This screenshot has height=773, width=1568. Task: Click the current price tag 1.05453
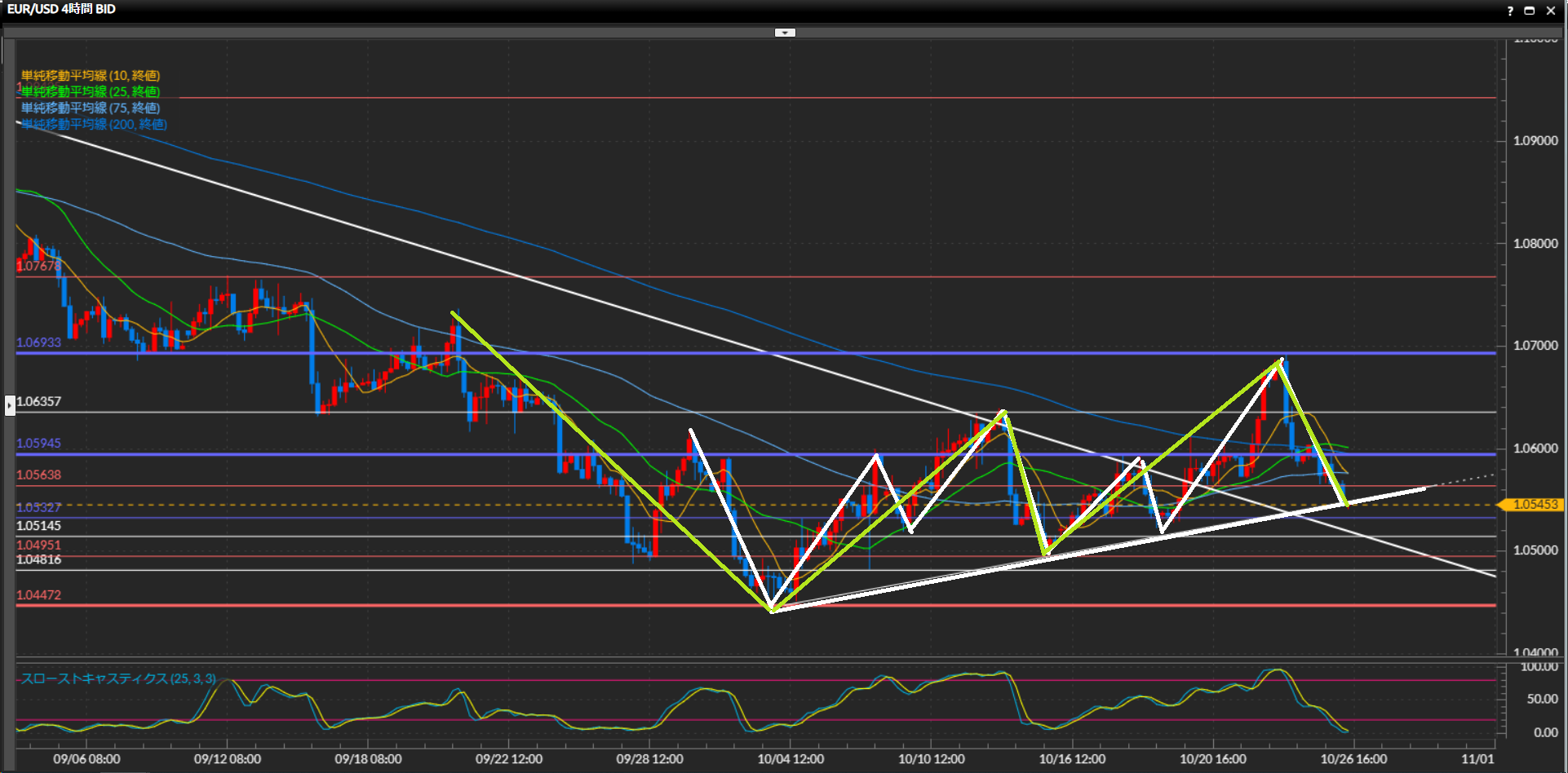click(1535, 505)
